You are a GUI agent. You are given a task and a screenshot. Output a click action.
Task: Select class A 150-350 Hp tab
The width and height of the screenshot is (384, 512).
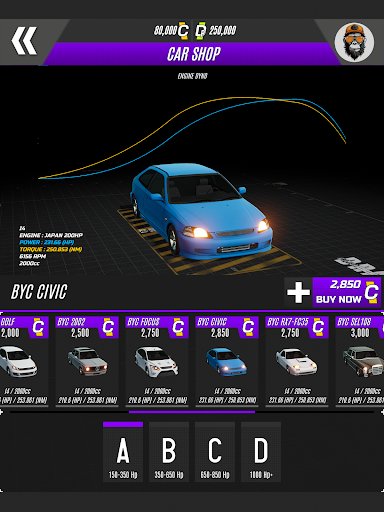click(123, 452)
